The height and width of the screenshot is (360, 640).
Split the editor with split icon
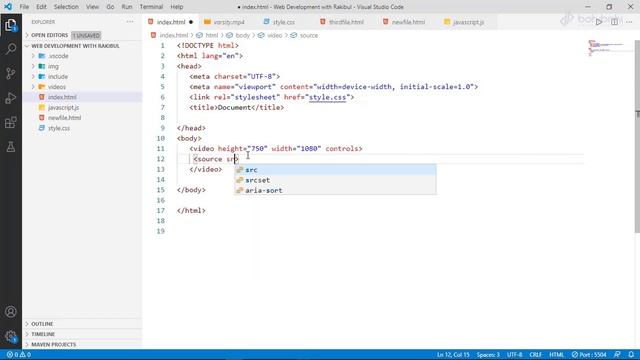click(x=614, y=22)
